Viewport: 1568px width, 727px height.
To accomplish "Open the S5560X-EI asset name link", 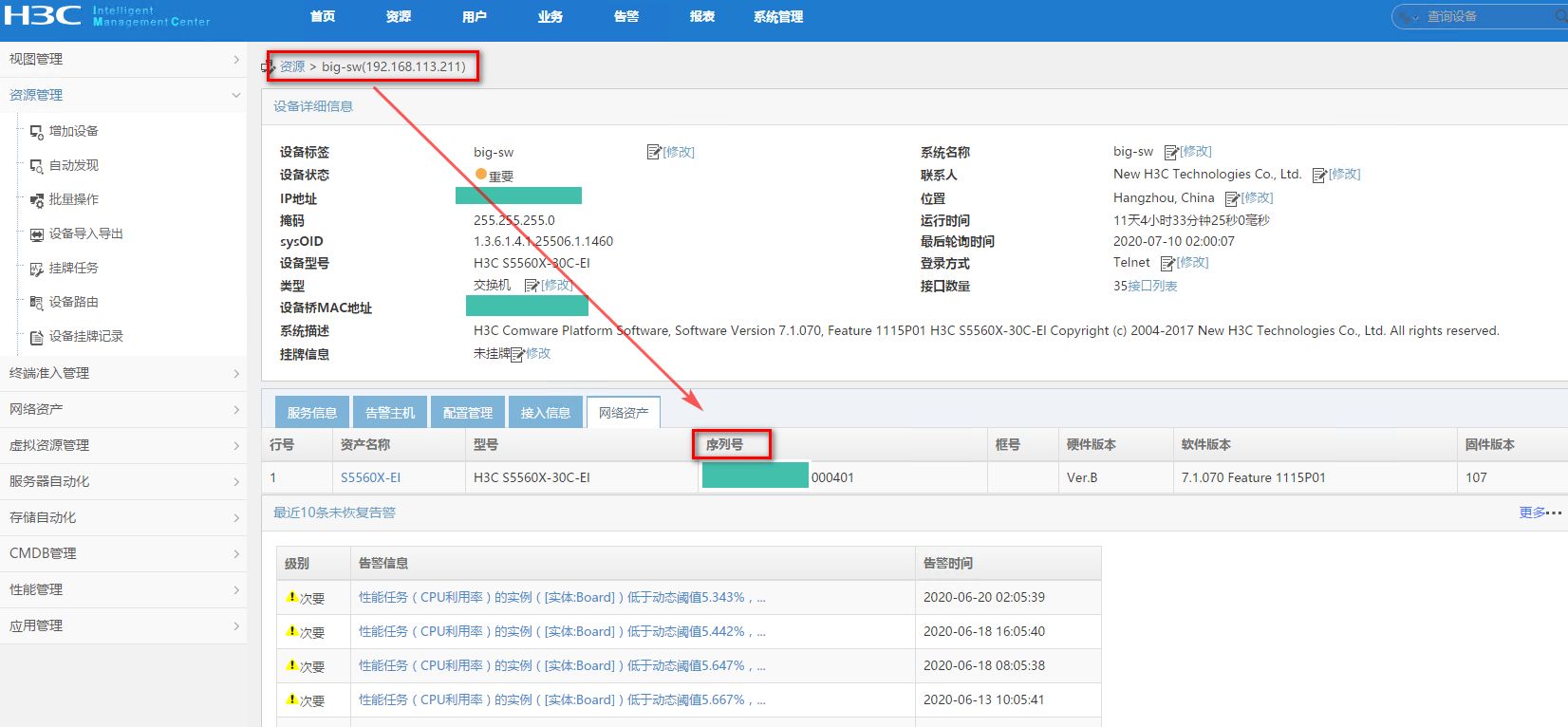I will click(x=370, y=477).
